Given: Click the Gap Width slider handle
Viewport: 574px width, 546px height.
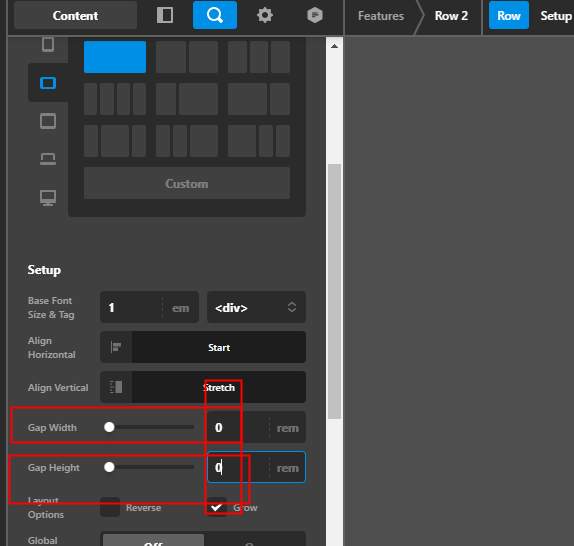Looking at the screenshot, I should (x=109, y=427).
